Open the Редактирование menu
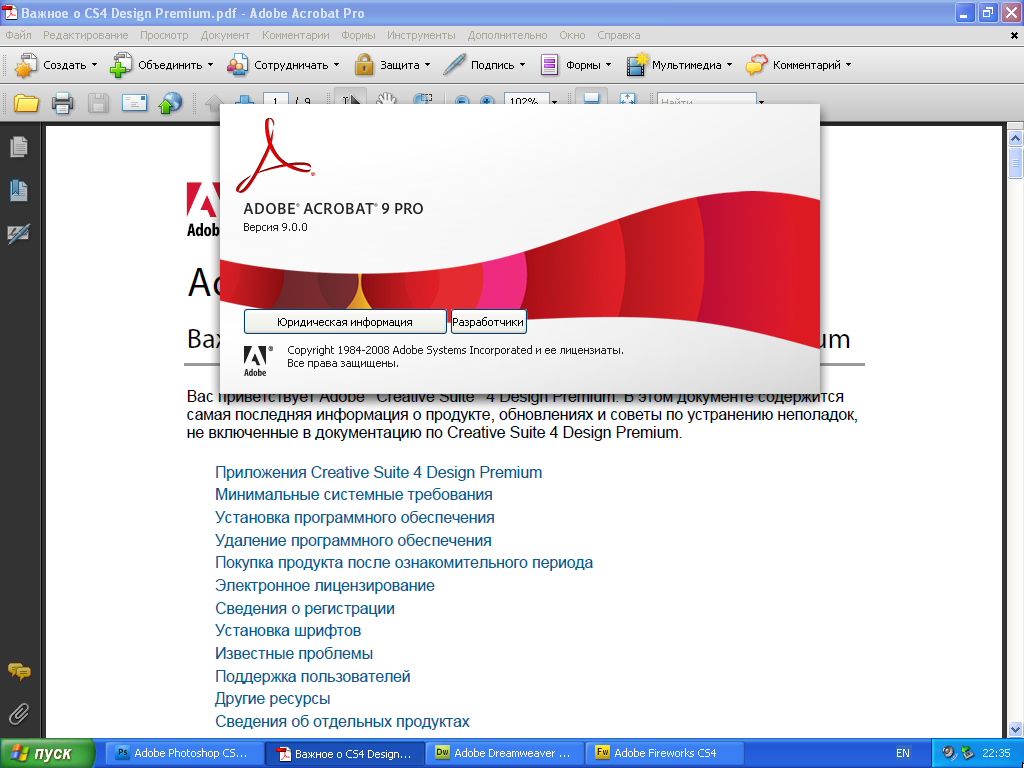 (86, 35)
